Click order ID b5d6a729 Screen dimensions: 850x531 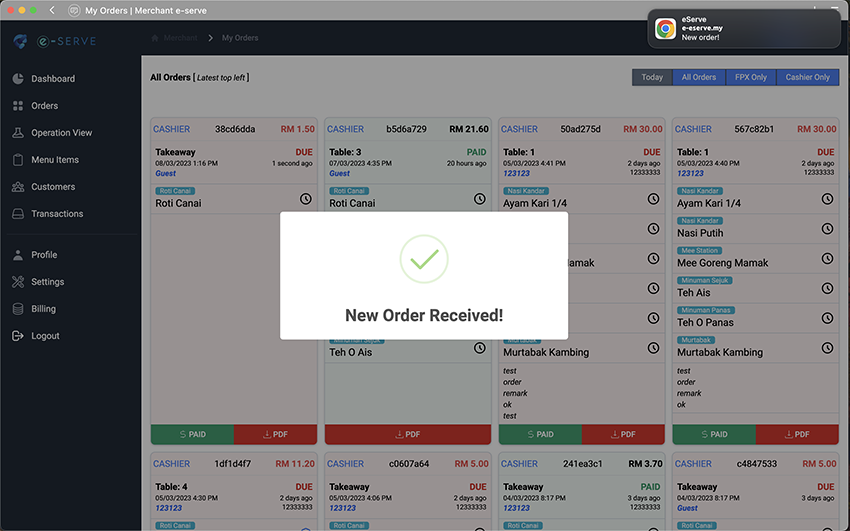pos(406,129)
